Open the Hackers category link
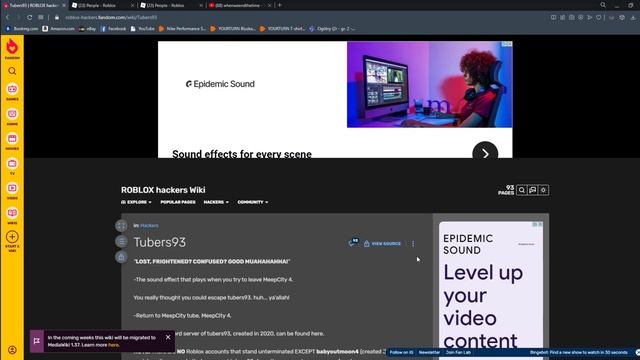The width and height of the screenshot is (640, 360). click(149, 226)
